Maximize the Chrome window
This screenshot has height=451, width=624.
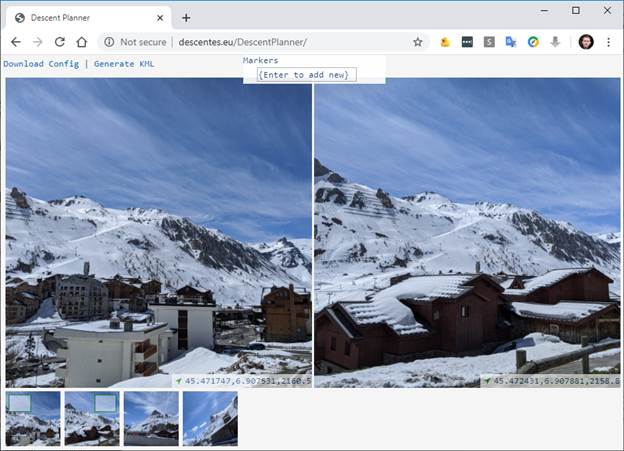[x=576, y=10]
